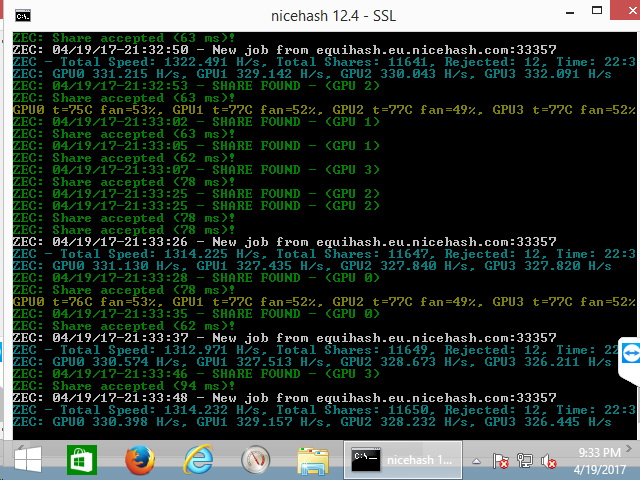Open Action Center flag icon
The height and width of the screenshot is (480, 640).
(x=500, y=461)
